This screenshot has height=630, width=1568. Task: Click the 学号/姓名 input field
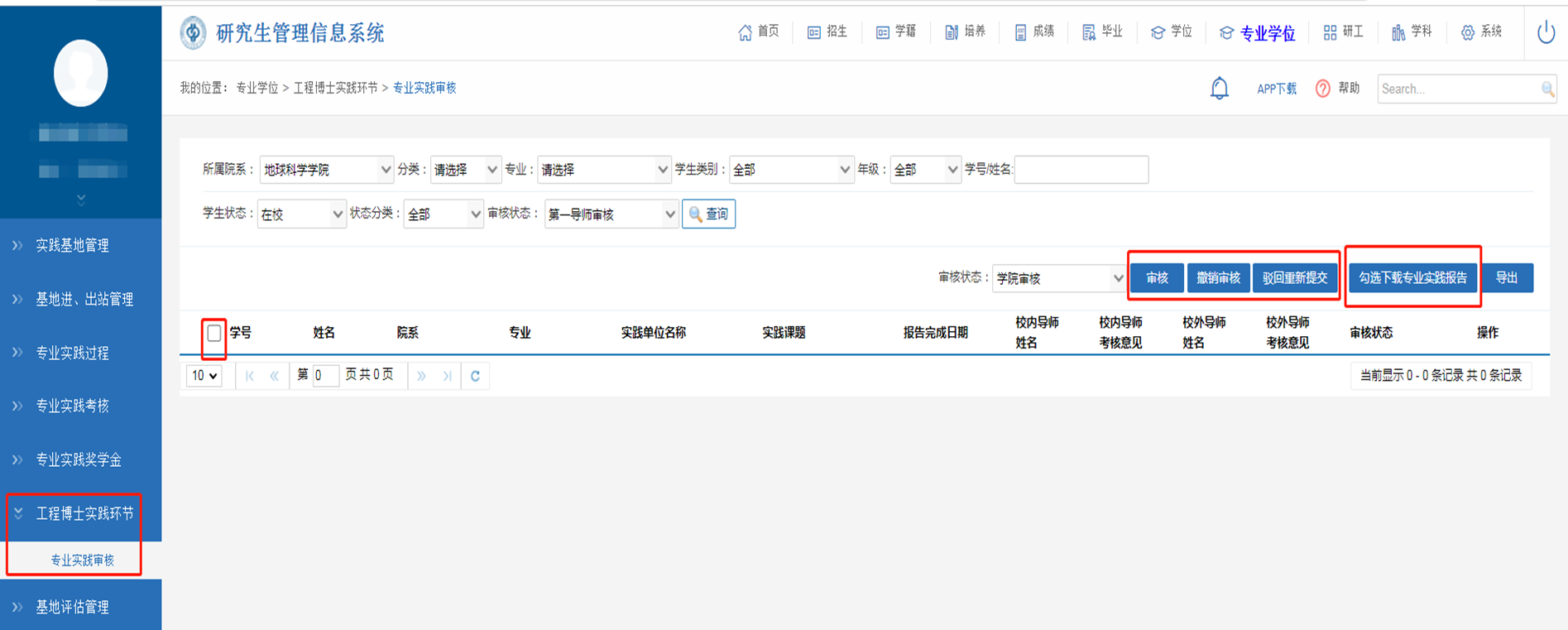coord(1081,170)
